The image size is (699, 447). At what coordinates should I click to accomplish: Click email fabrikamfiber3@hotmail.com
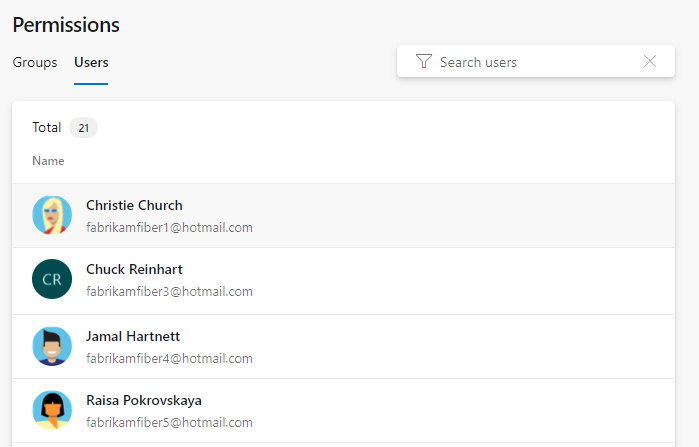tap(169, 291)
